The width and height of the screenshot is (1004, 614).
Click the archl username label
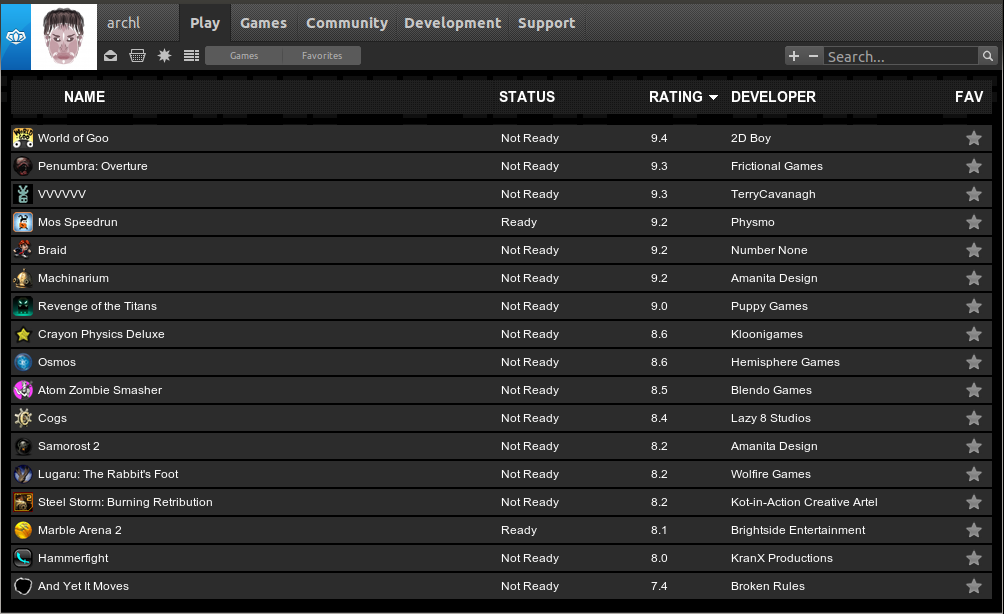pos(123,23)
